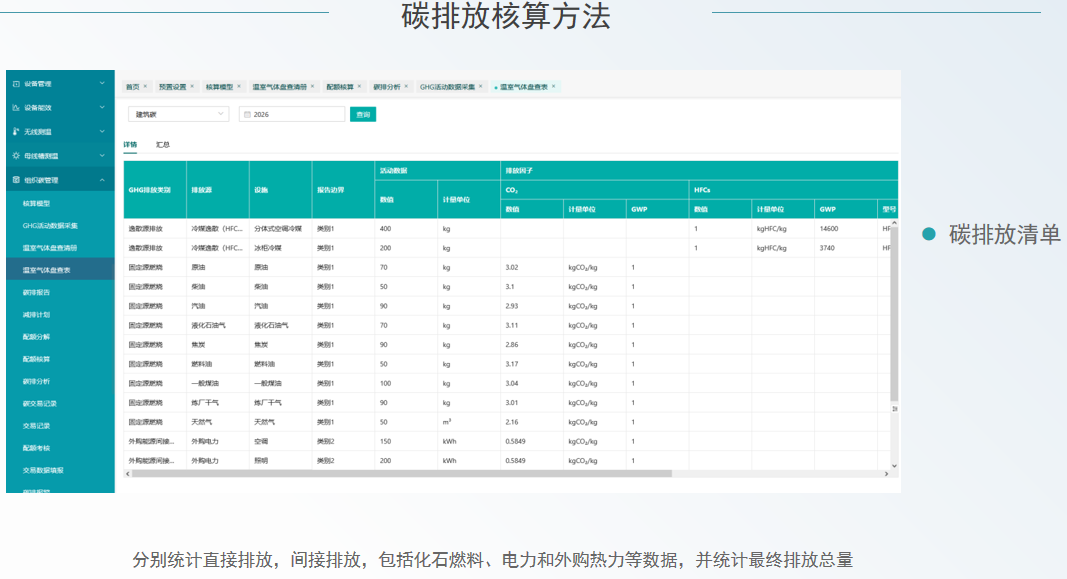
Task: Open 减排计划 in the sidebar
Action: [60, 314]
